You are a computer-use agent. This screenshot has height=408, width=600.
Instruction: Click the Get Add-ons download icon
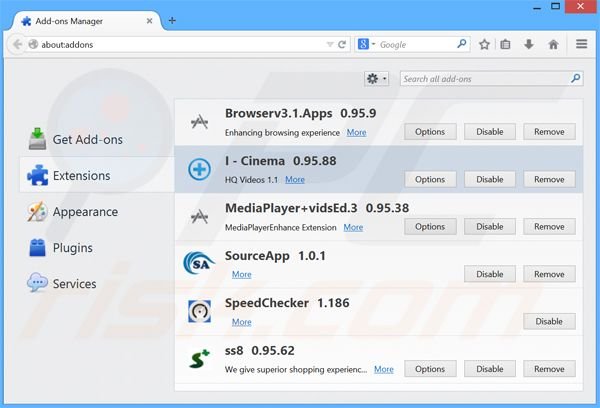(x=37, y=139)
